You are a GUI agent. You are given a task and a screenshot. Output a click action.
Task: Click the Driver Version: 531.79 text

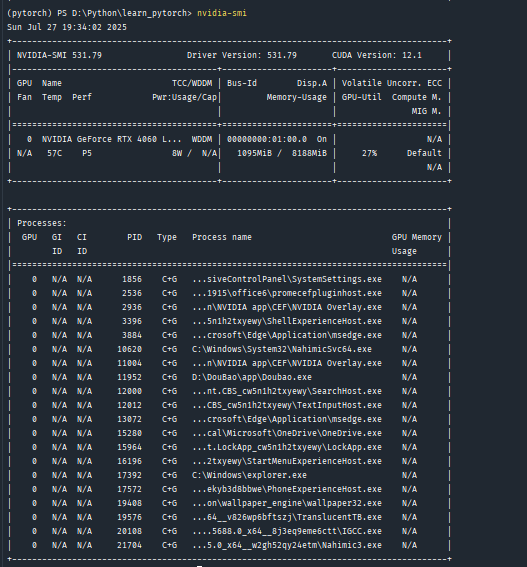(x=242, y=55)
